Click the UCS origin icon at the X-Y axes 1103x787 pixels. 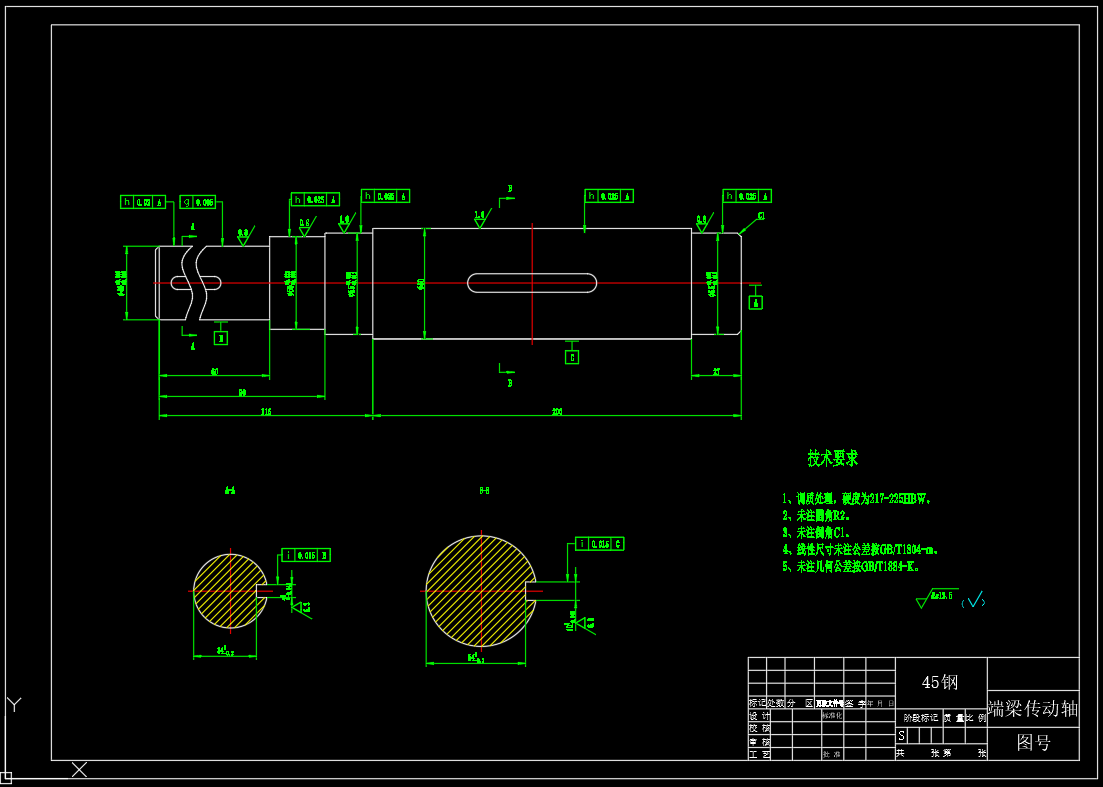[6, 779]
